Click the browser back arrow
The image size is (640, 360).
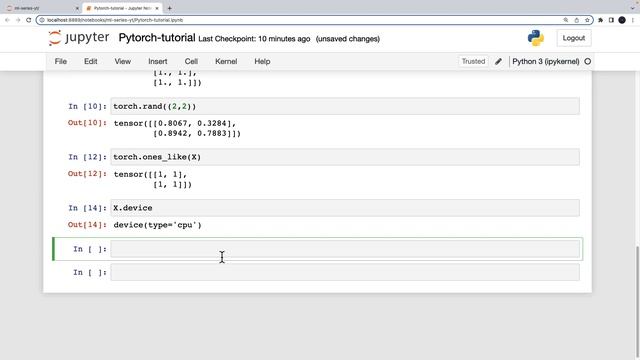[x=7, y=20]
